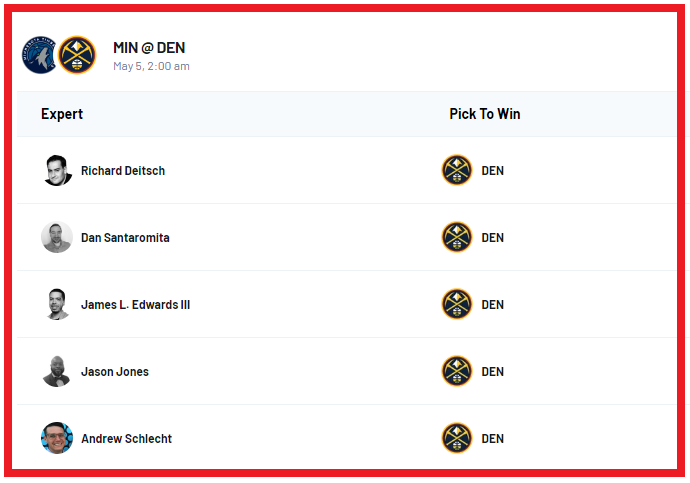The height and width of the screenshot is (483, 690).
Task: Open James L. Edwards III's avatar
Action: [x=57, y=304]
